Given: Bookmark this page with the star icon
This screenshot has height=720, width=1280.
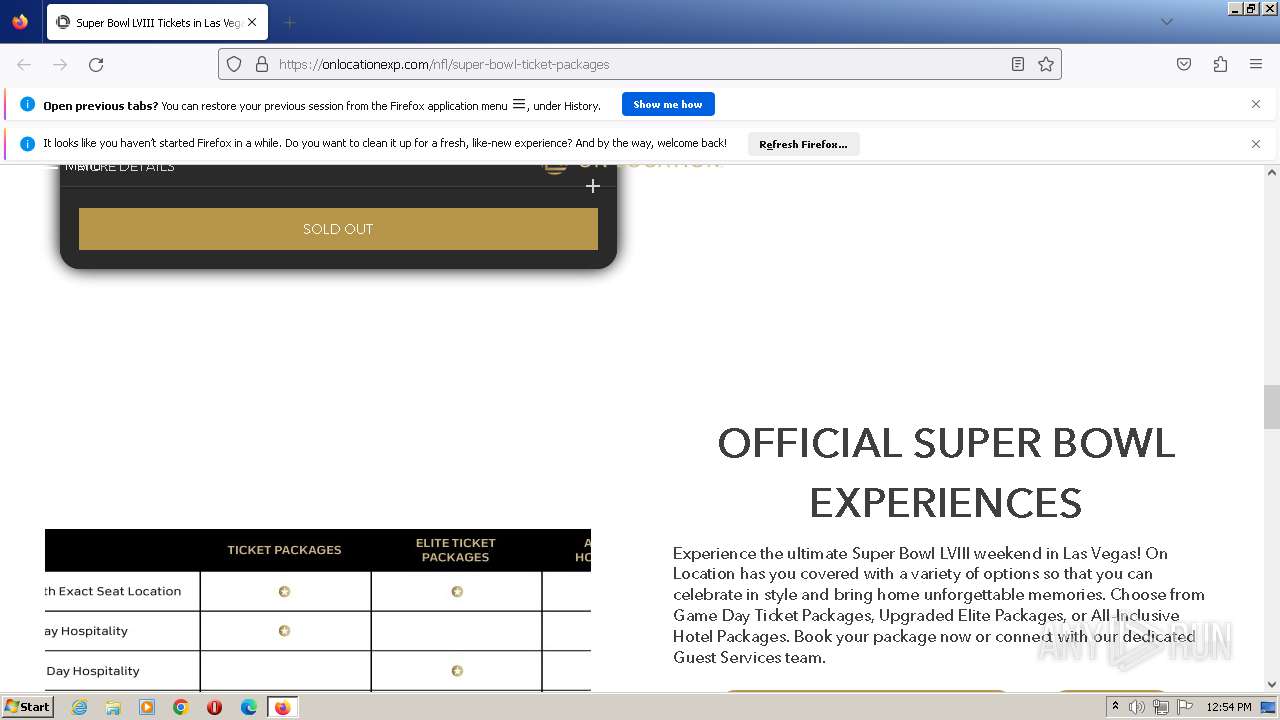Looking at the screenshot, I should point(1046,64).
